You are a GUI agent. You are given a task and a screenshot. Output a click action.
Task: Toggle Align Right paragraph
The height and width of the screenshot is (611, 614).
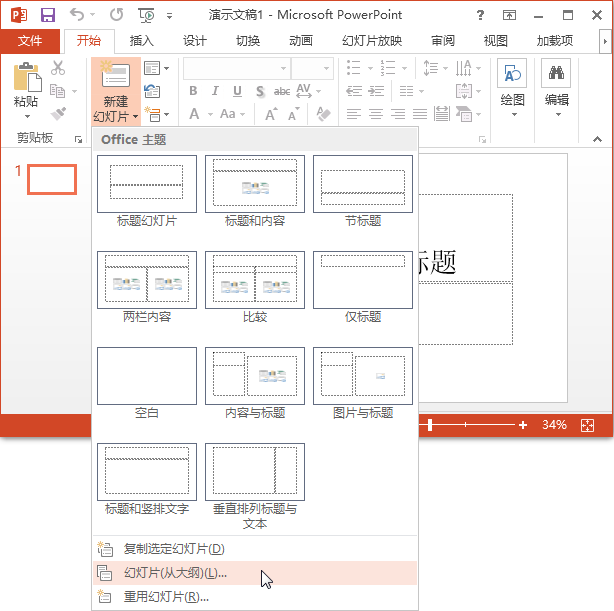[x=398, y=114]
